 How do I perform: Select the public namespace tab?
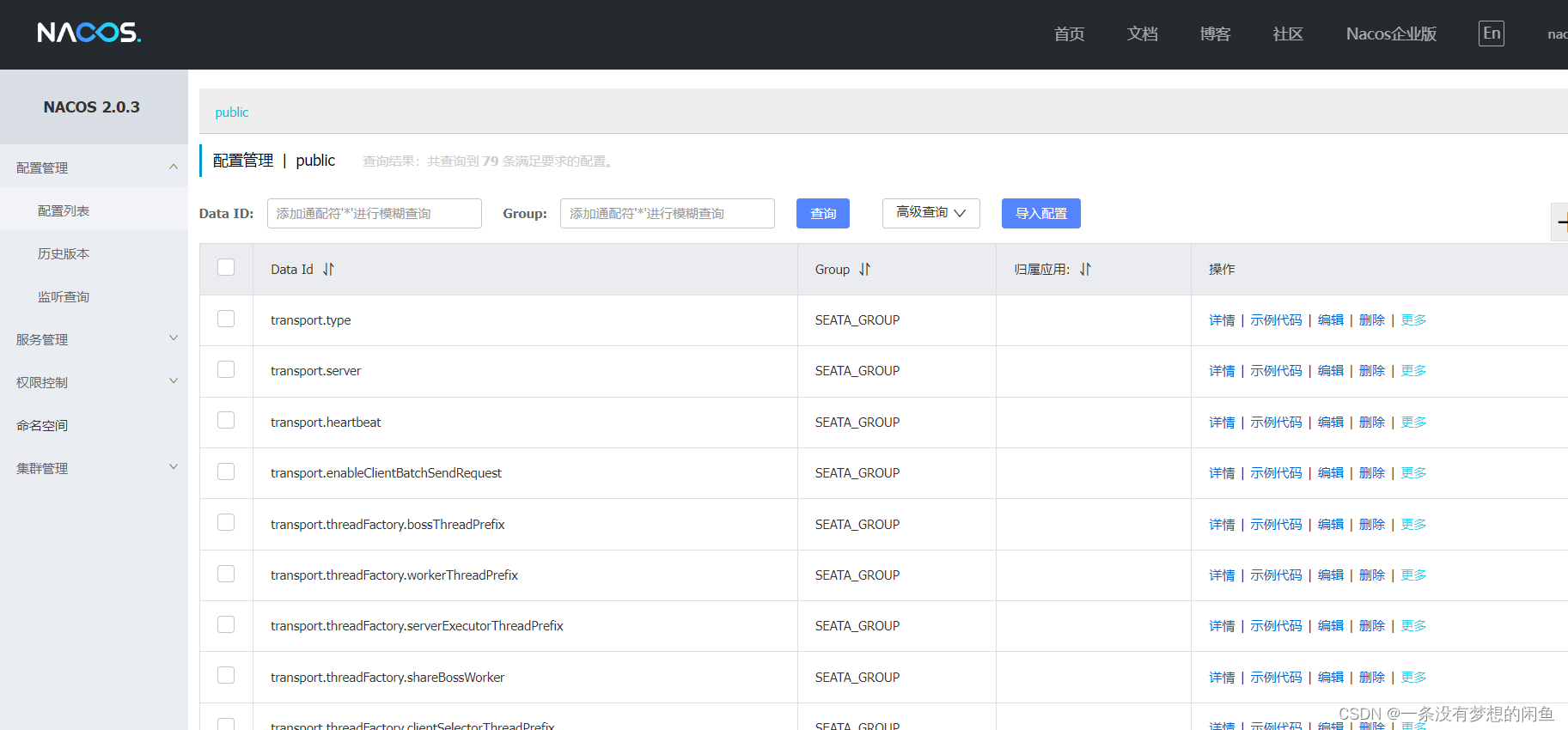(x=231, y=113)
